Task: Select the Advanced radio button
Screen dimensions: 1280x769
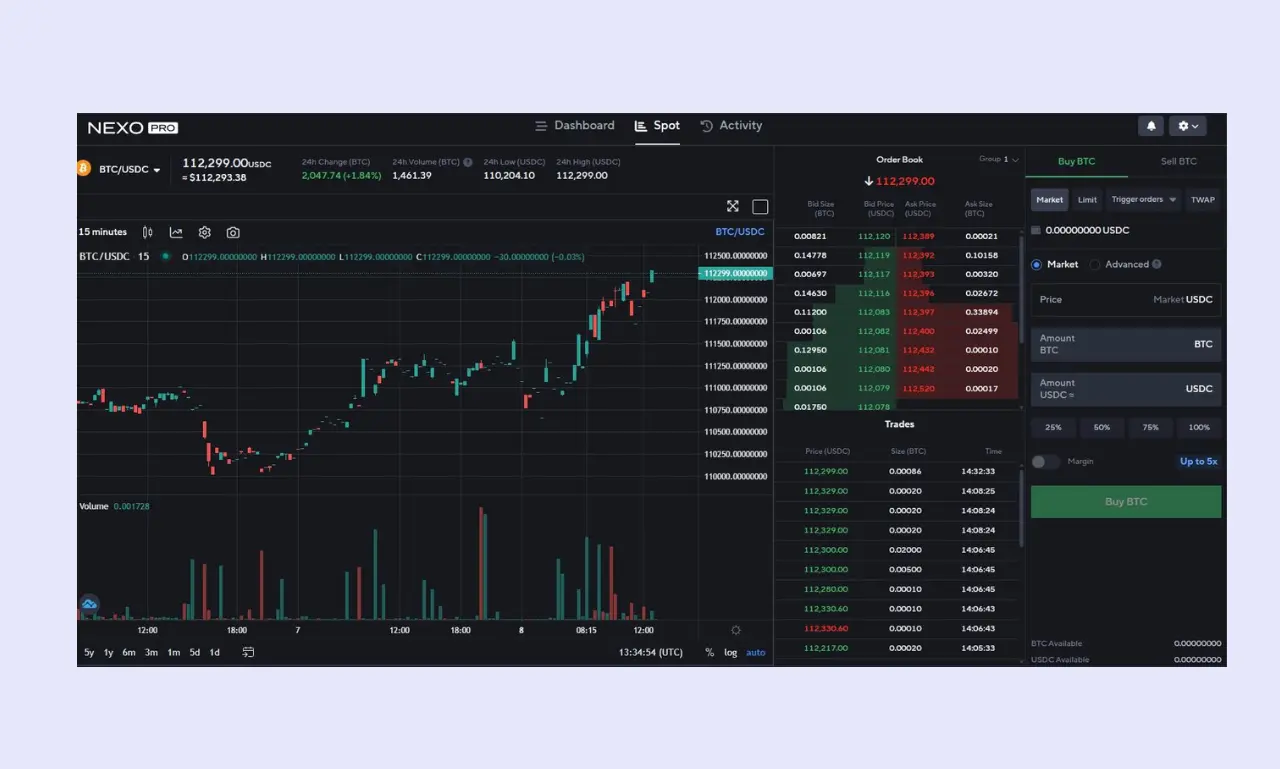Action: 1095,264
